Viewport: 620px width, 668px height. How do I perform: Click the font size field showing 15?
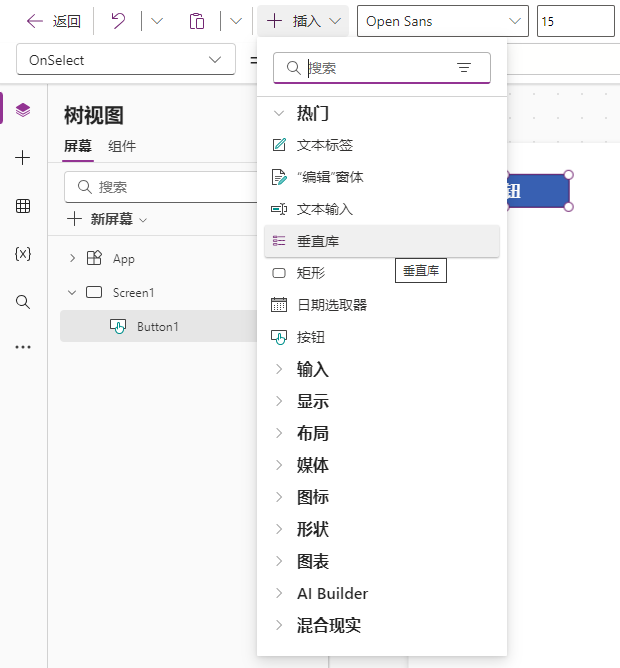575,21
